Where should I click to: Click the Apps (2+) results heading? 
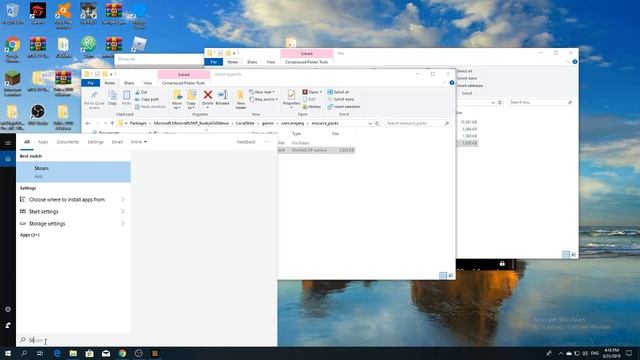coord(30,235)
